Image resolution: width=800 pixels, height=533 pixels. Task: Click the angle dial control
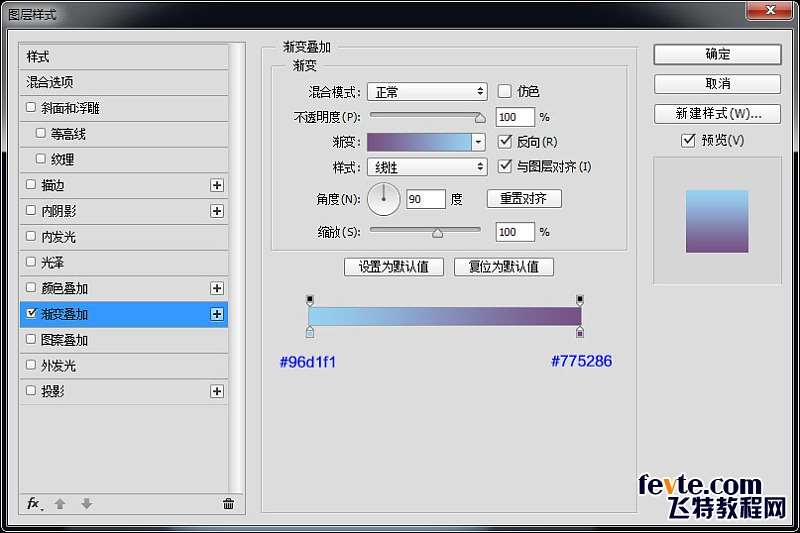pyautogui.click(x=383, y=199)
